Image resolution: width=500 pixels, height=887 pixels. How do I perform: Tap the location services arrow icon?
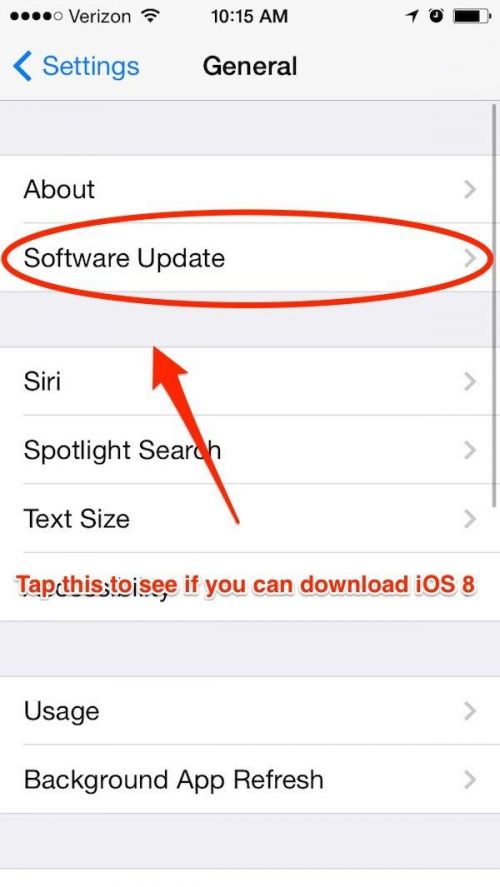coord(412,16)
